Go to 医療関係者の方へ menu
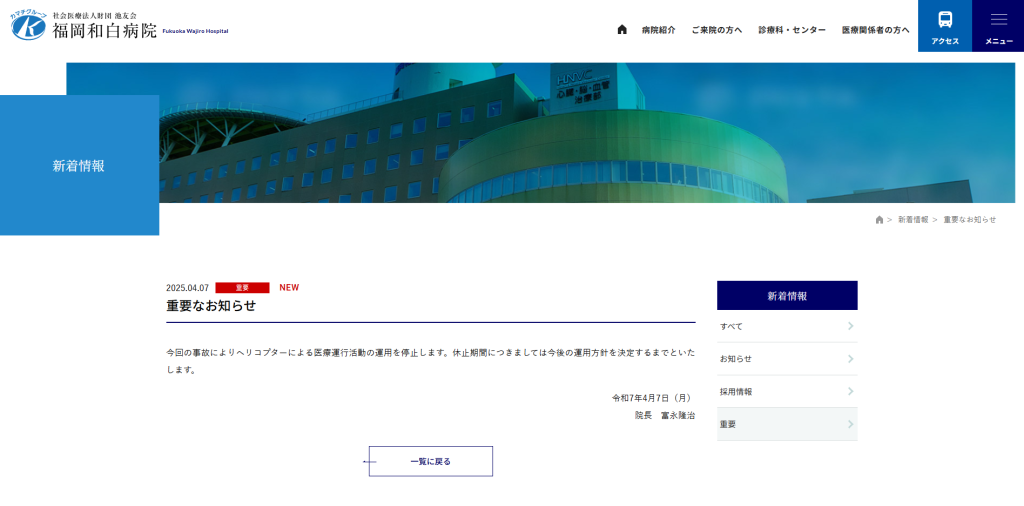Screen dimensions: 1024x506 tap(875, 30)
